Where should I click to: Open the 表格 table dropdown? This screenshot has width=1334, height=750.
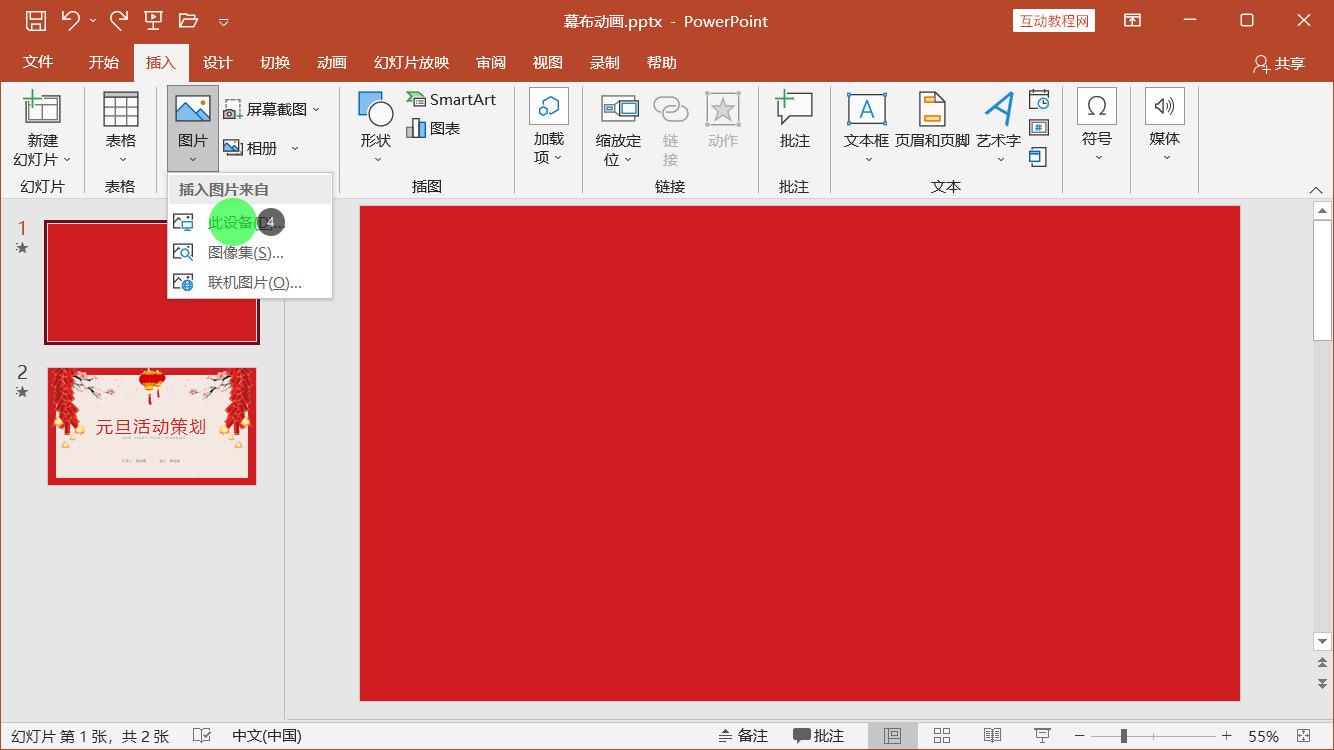click(x=121, y=130)
